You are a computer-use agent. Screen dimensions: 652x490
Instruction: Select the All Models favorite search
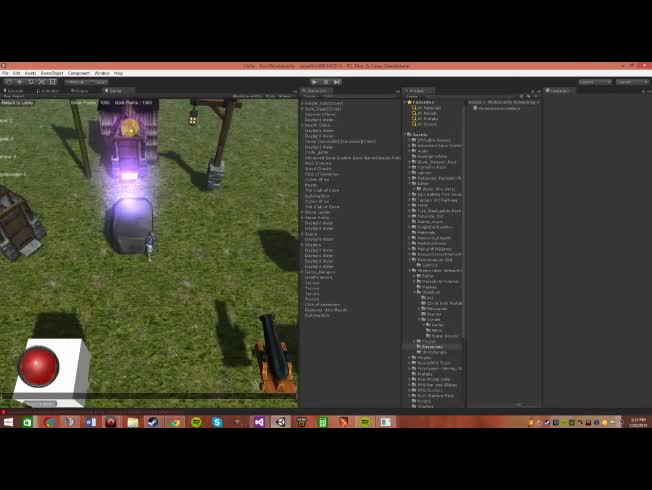(x=425, y=113)
